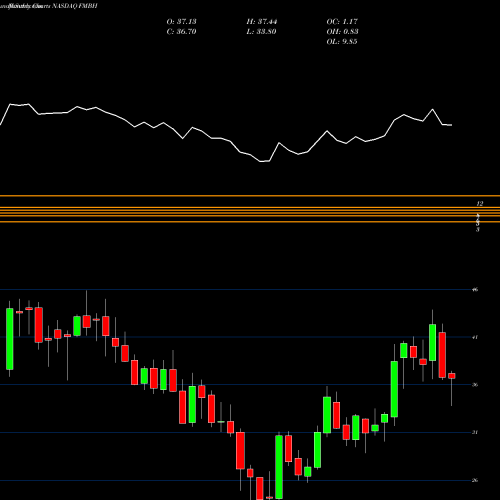Select the 'OH: 0.83' value
500x500 pixels.
pyautogui.click(x=342, y=32)
